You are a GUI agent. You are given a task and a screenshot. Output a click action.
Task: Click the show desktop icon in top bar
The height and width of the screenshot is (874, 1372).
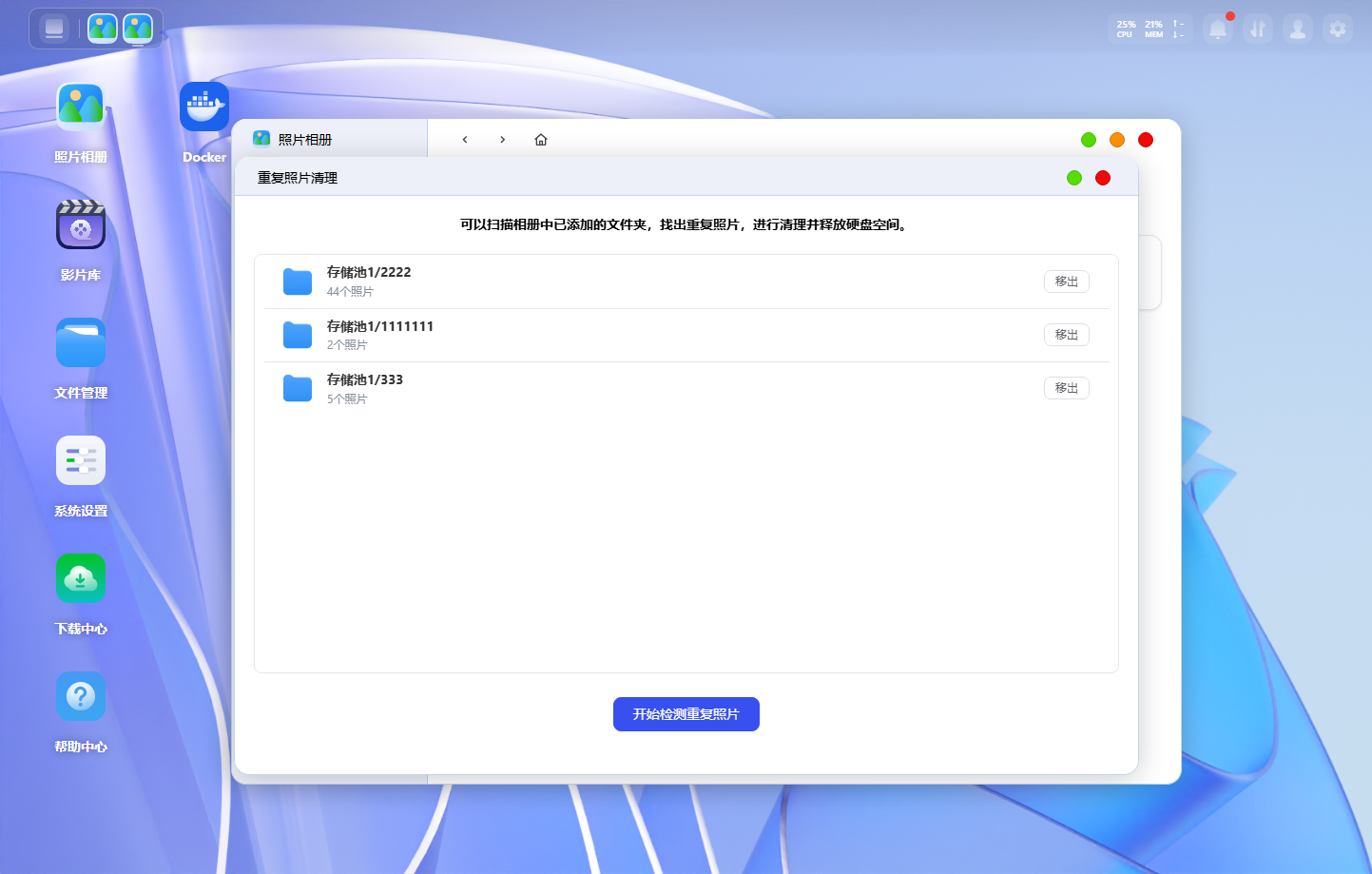tap(54, 29)
